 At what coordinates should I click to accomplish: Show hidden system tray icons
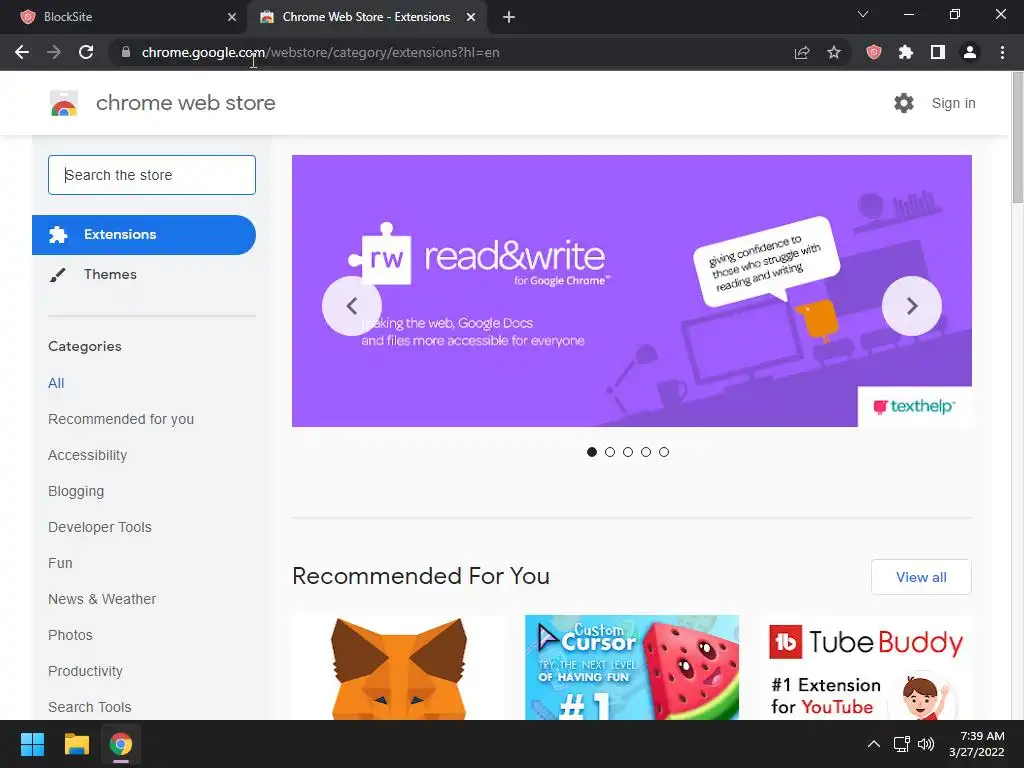pos(874,744)
